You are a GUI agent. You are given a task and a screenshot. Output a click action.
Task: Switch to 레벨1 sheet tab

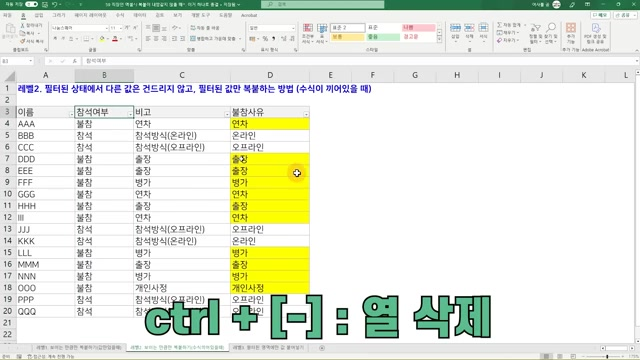point(79,348)
